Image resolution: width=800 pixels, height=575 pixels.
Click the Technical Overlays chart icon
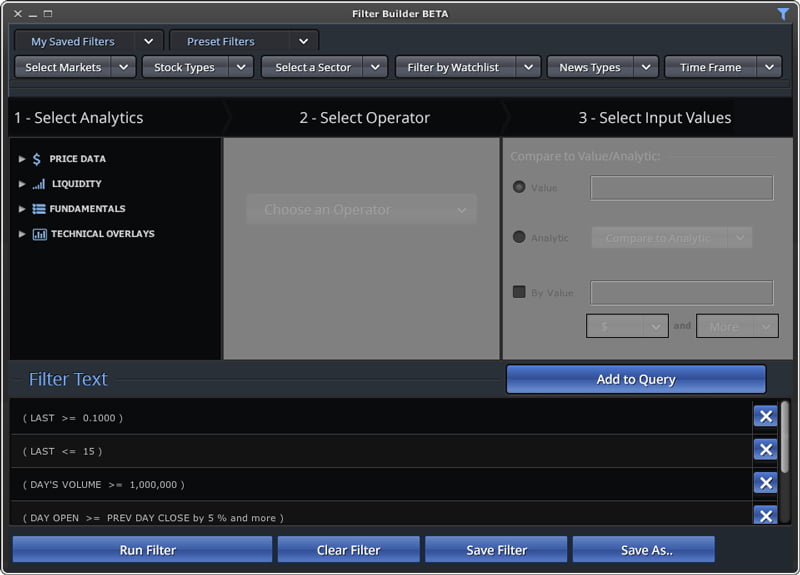(x=39, y=234)
